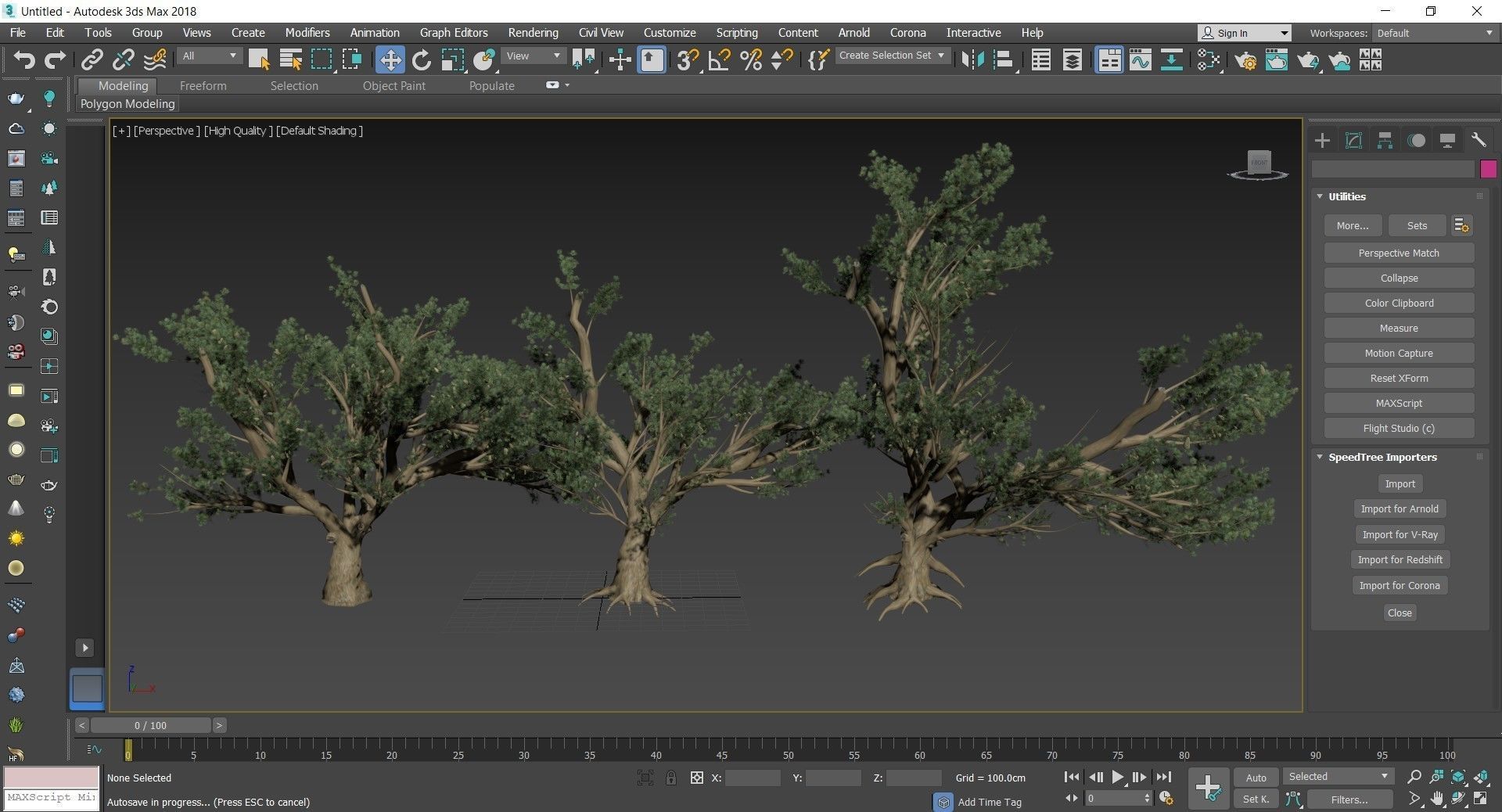
Task: Choose the Select and Scale tool
Action: click(452, 60)
